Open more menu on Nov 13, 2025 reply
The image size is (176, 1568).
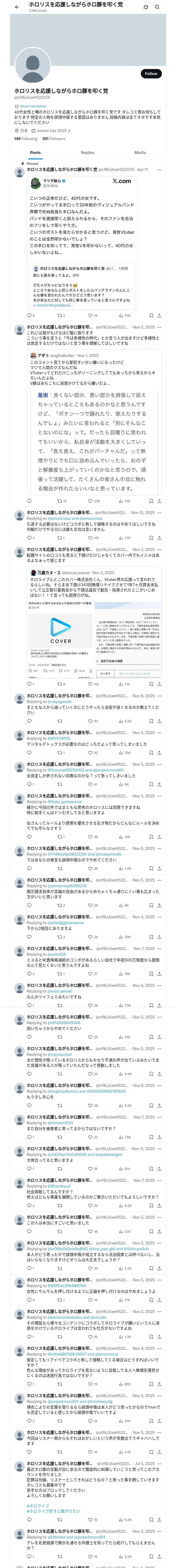[x=159, y=512]
